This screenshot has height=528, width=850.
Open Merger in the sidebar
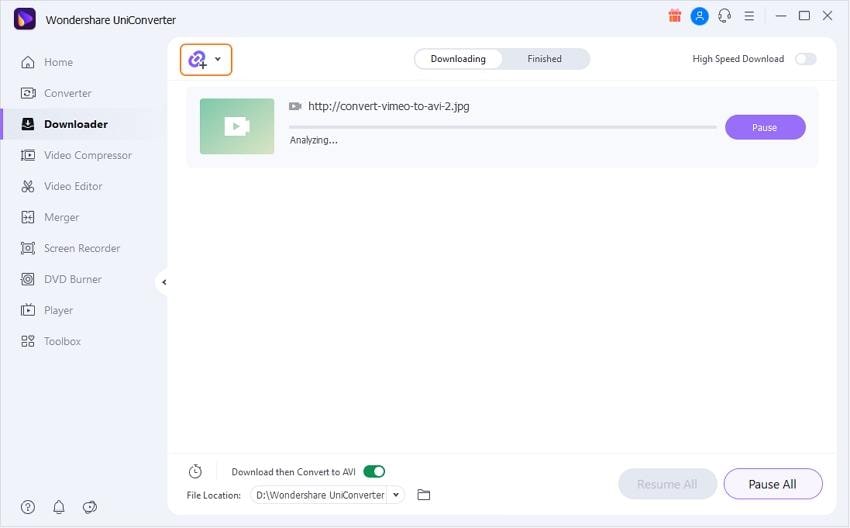pyautogui.click(x=50, y=217)
